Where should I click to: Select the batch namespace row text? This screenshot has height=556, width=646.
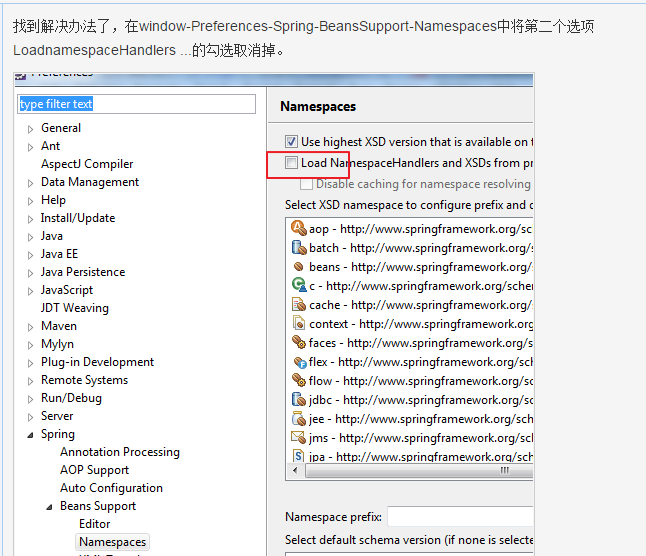421,248
